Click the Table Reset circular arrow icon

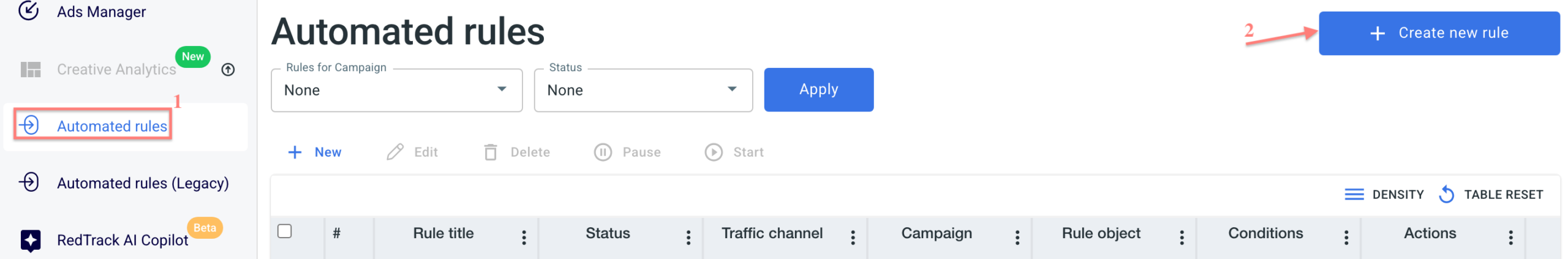tap(1446, 195)
